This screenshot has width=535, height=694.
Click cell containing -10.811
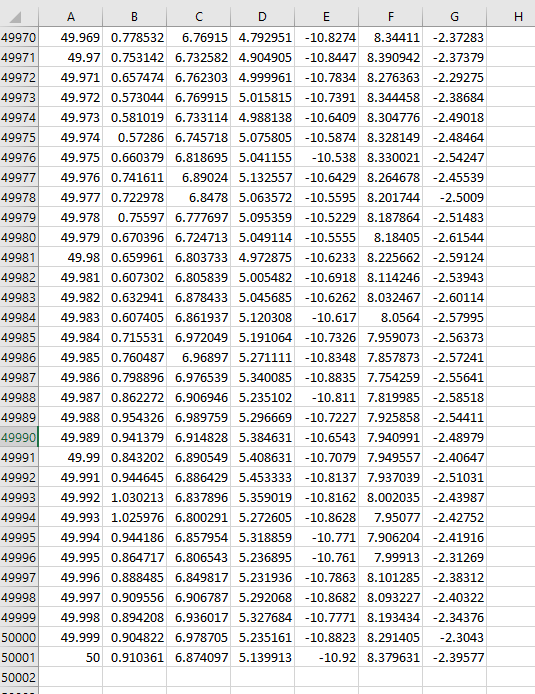[327, 398]
